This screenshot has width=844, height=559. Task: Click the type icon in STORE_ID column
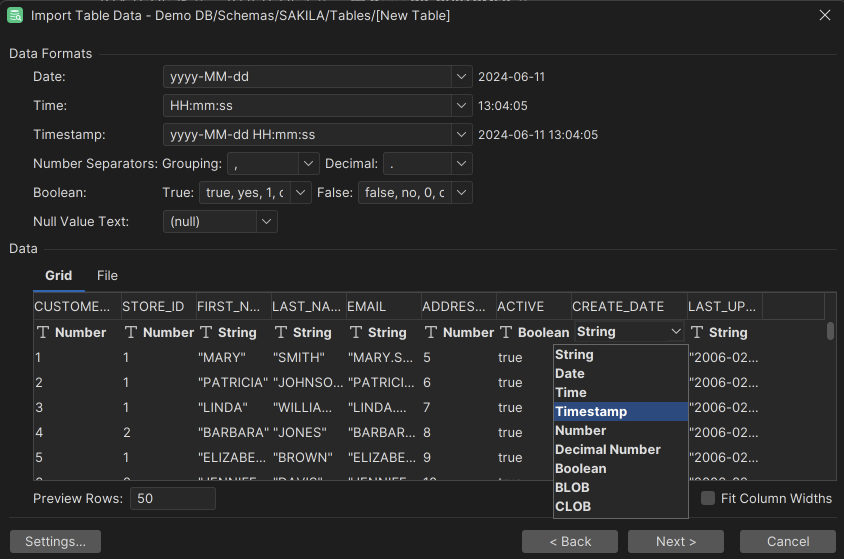pos(131,332)
